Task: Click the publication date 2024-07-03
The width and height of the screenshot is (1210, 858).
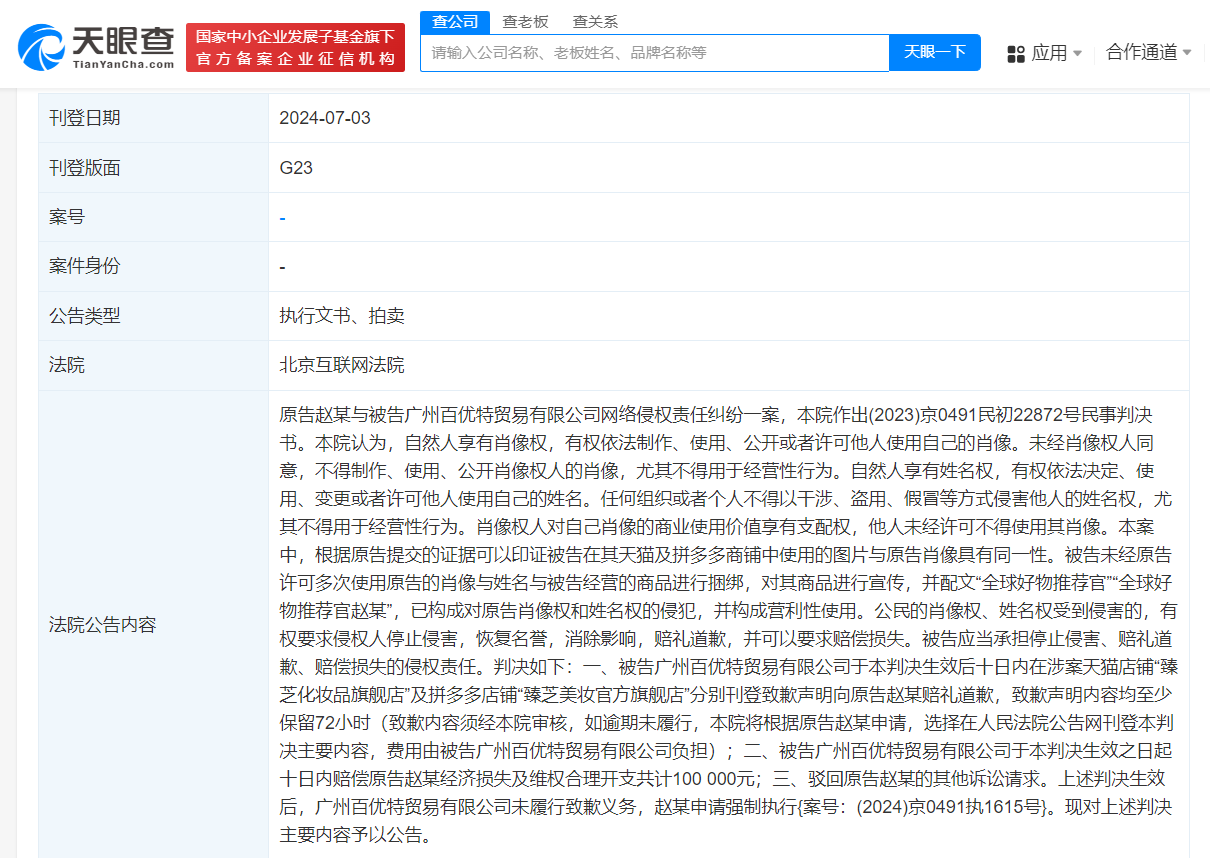Action: 324,118
